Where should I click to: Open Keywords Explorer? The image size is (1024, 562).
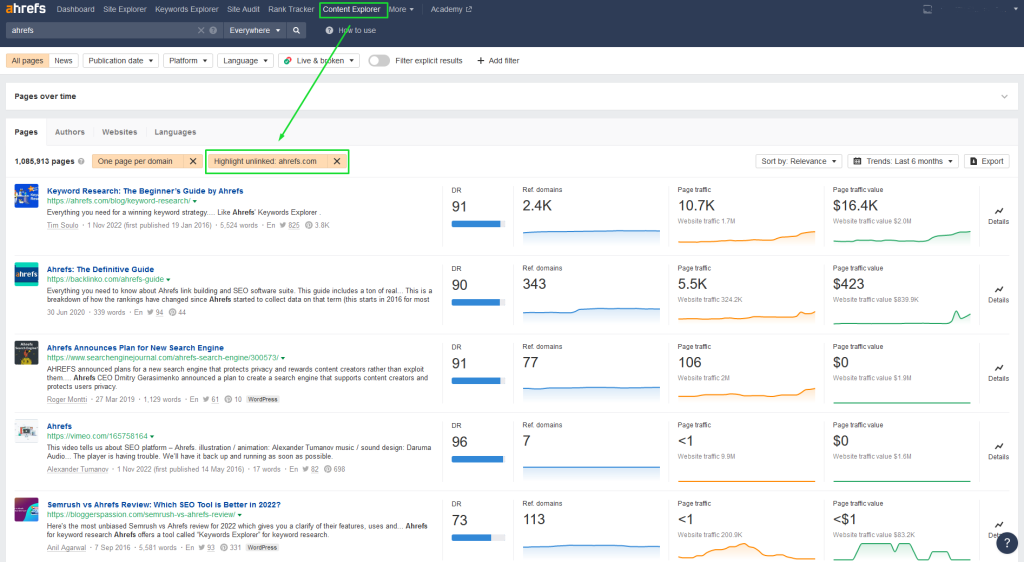coord(187,9)
